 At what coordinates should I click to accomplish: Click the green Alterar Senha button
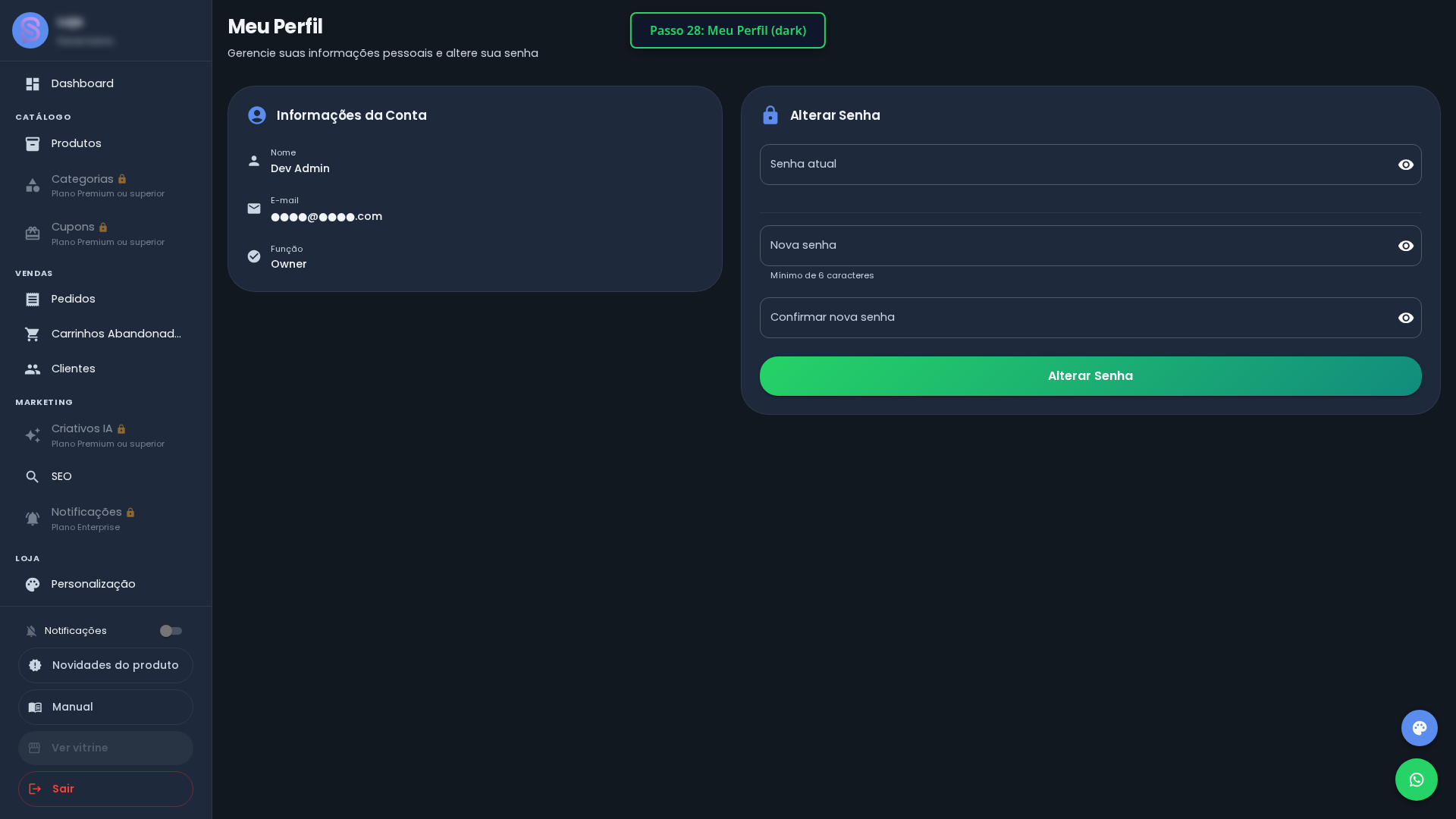point(1090,376)
